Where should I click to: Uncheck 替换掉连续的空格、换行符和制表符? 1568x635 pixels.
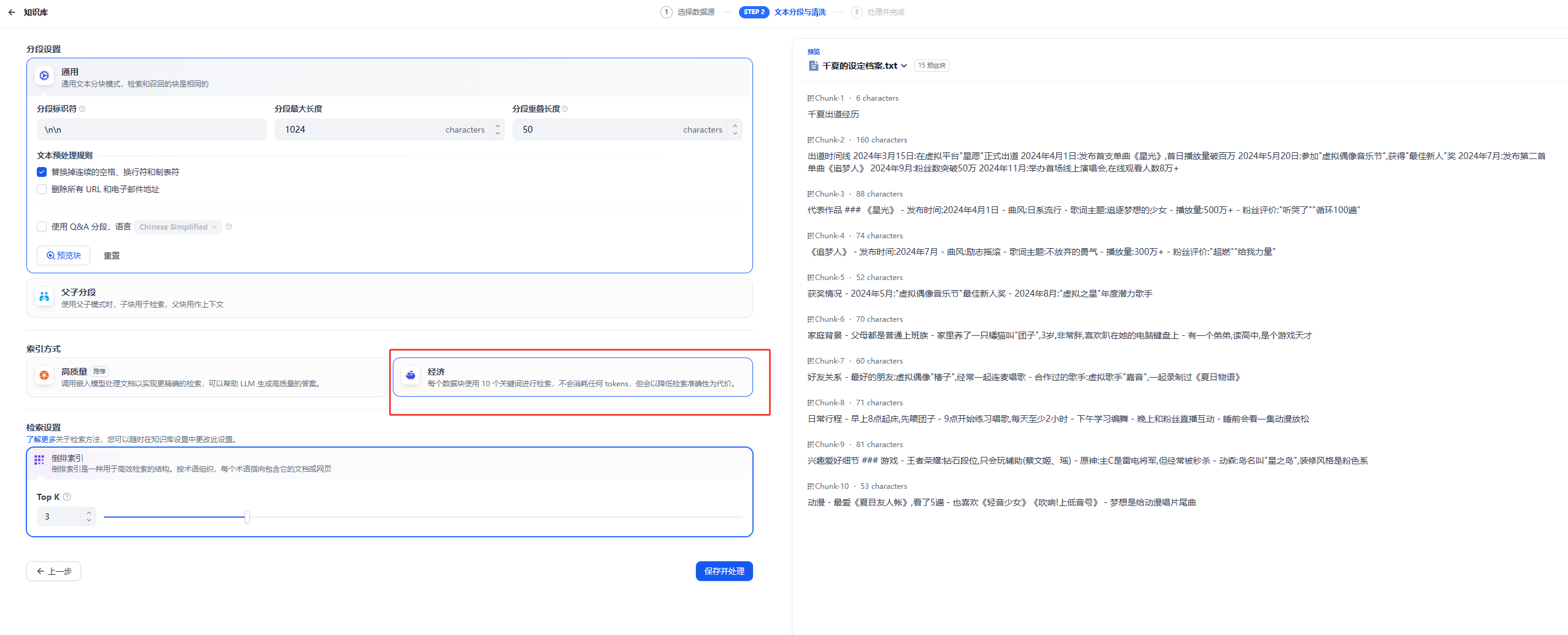tap(42, 173)
